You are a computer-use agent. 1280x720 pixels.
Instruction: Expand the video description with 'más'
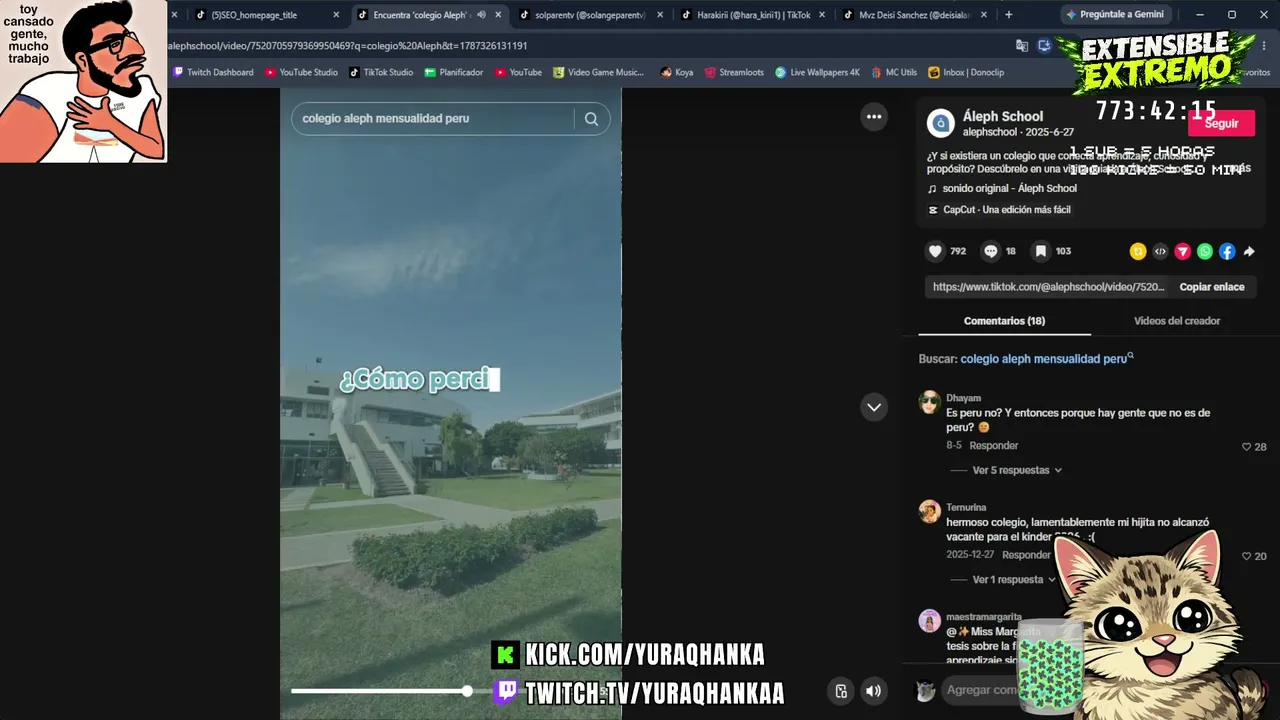point(1241,168)
